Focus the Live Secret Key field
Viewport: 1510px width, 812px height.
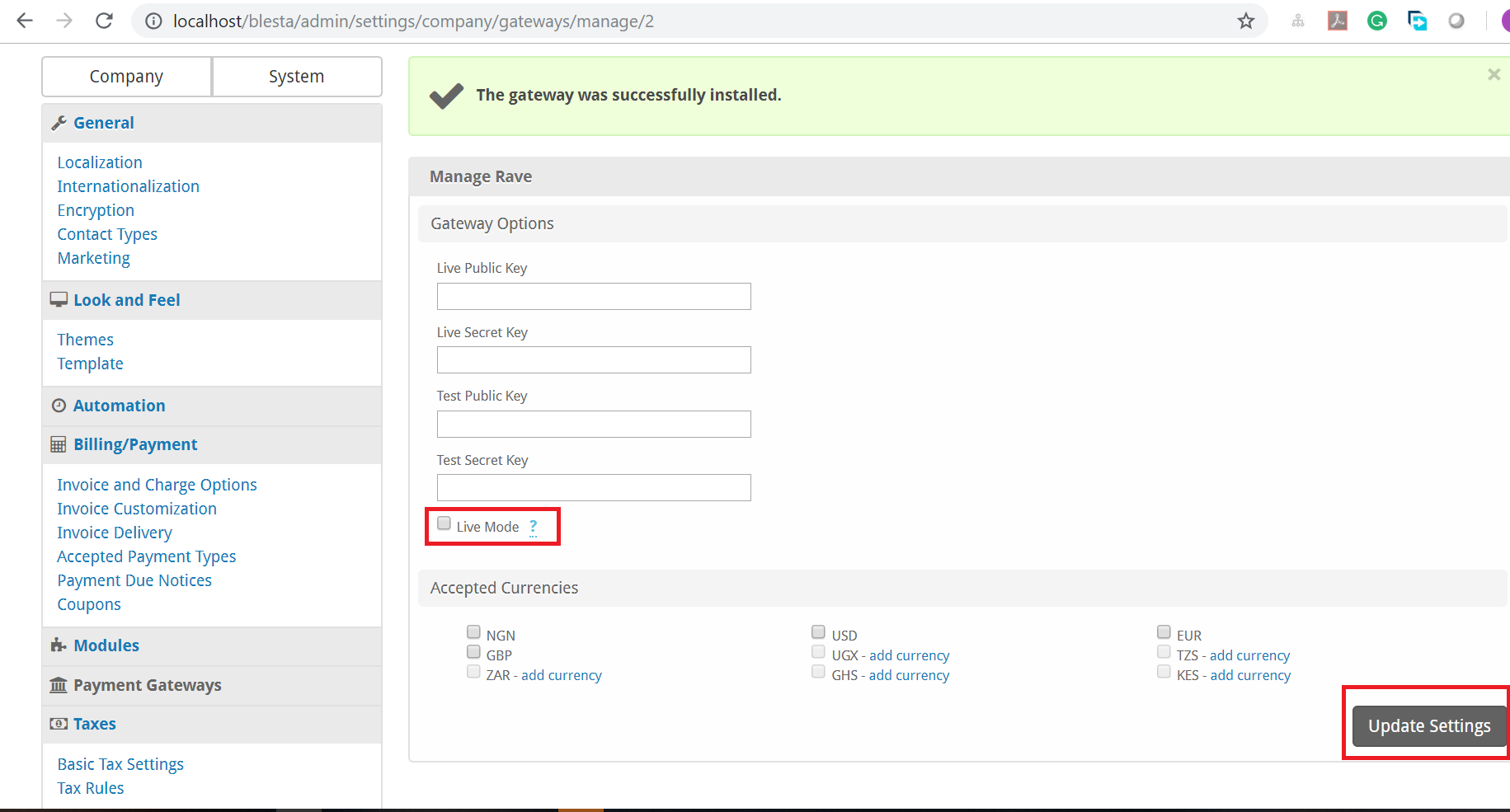pyautogui.click(x=594, y=360)
